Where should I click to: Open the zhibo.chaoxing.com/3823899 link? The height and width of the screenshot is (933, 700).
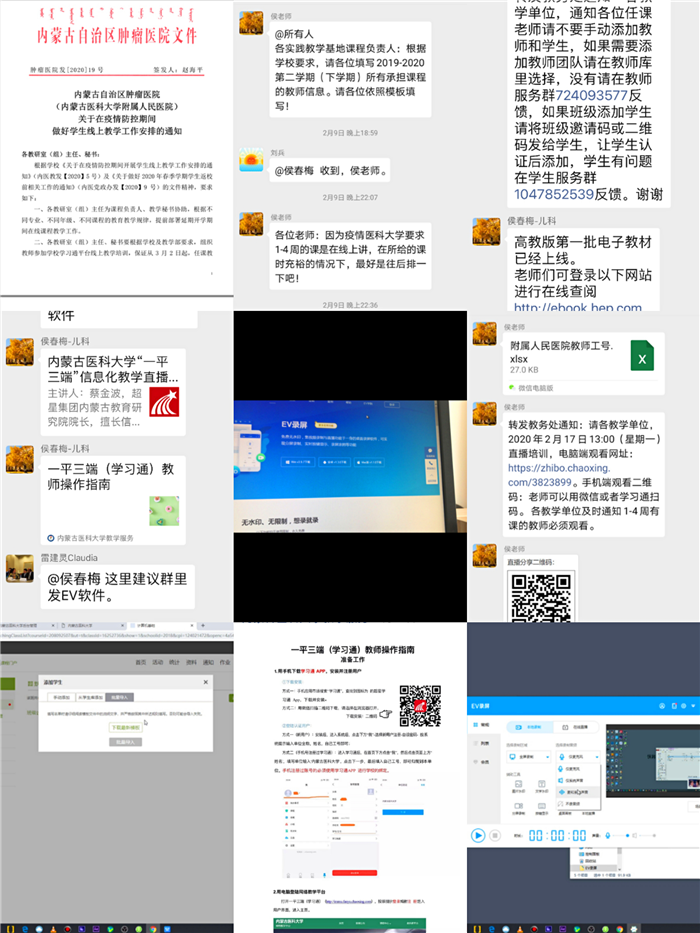click(559, 475)
